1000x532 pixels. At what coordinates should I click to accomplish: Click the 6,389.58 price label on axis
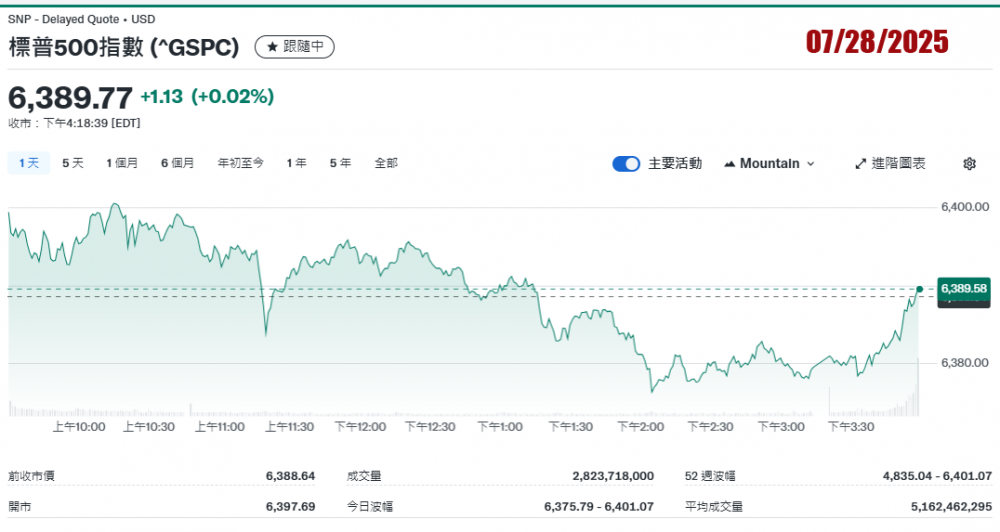click(963, 289)
